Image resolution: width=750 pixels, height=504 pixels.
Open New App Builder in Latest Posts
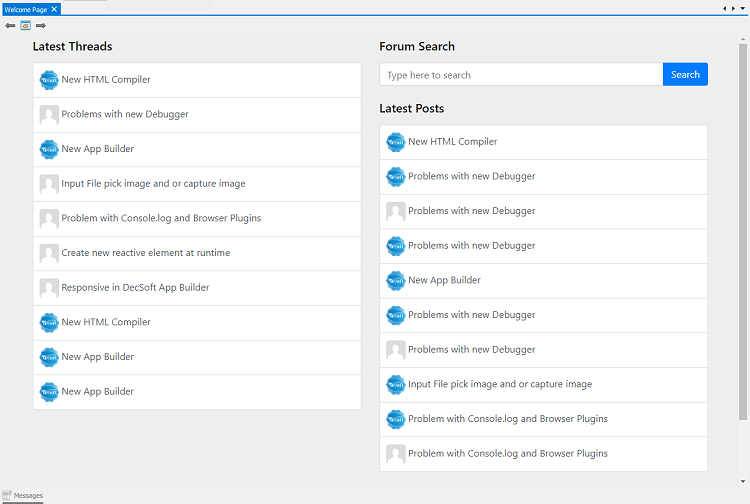pyautogui.click(x=444, y=281)
